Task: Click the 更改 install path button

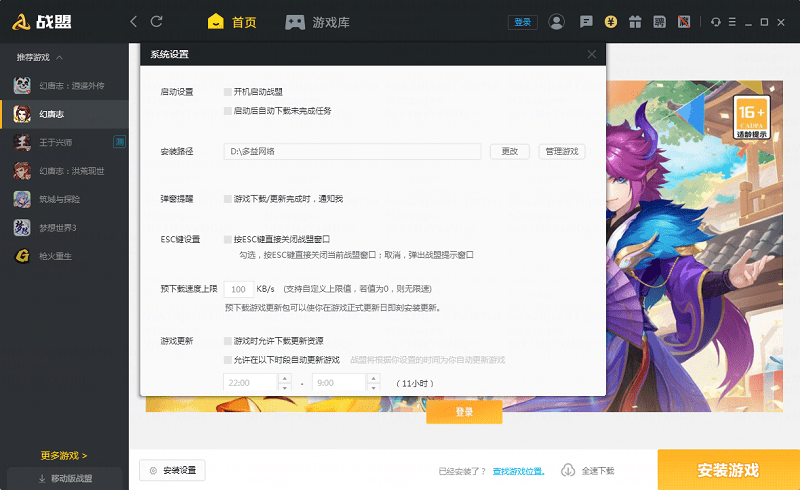Action: [x=510, y=151]
